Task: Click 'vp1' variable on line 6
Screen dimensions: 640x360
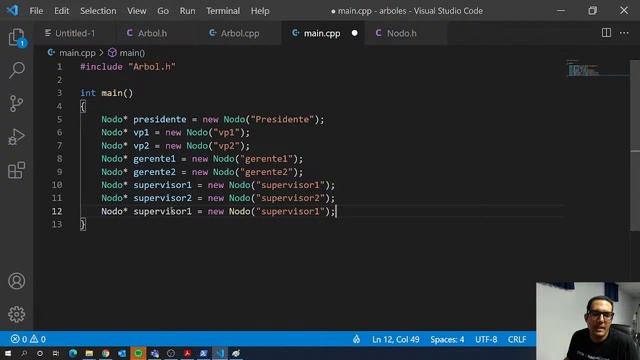Action: (x=141, y=132)
